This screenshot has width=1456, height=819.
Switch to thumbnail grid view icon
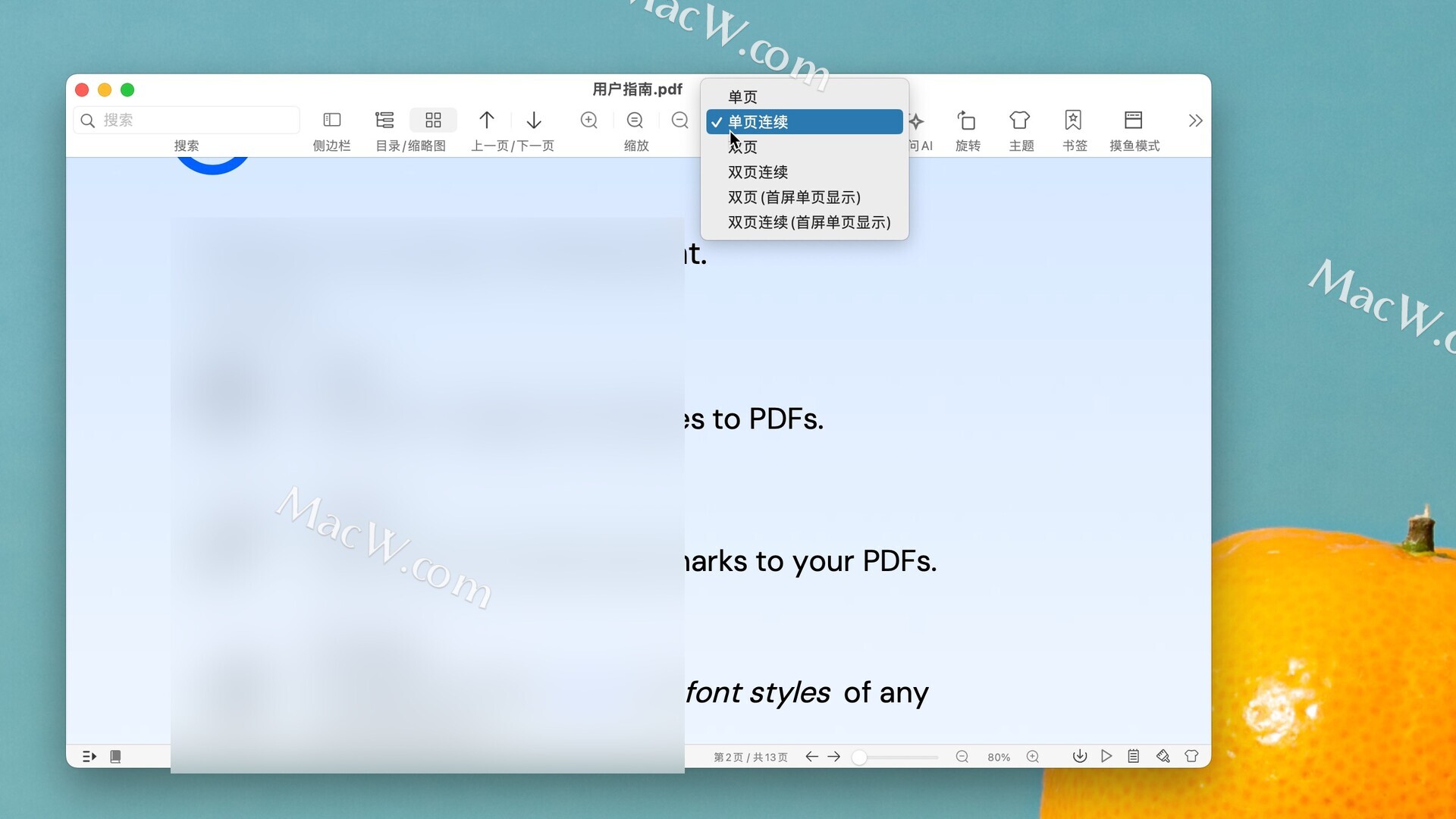[x=433, y=120]
